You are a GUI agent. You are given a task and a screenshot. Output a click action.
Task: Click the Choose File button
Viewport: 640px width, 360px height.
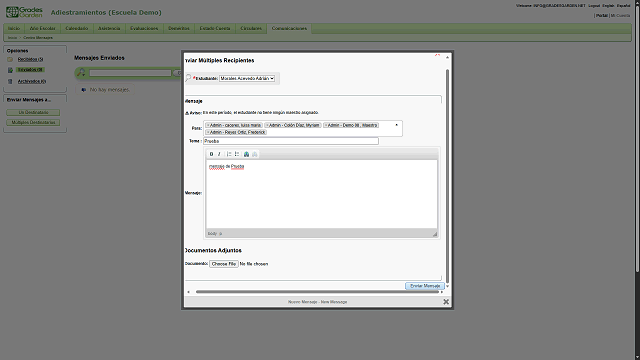click(x=224, y=264)
